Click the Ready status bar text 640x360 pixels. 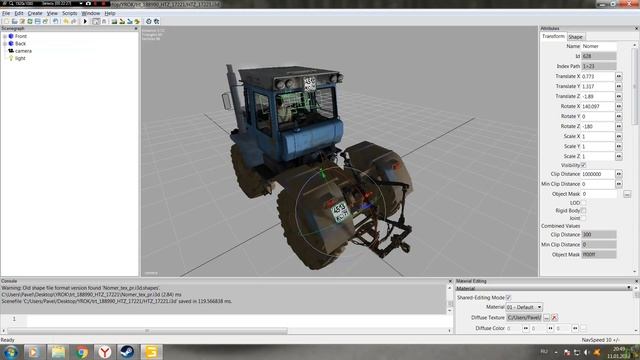pyautogui.click(x=7, y=340)
